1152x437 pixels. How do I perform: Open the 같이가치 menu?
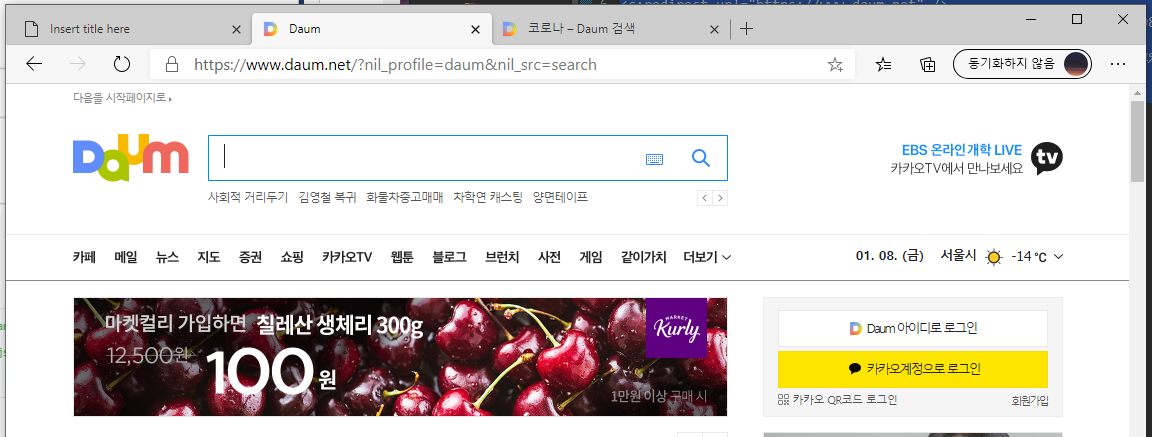[x=644, y=257]
